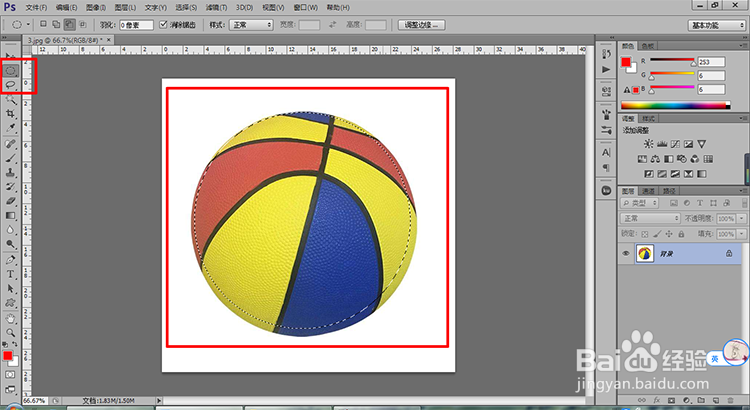Hide the Background layer eye icon
The height and width of the screenshot is (410, 750).
pos(626,254)
